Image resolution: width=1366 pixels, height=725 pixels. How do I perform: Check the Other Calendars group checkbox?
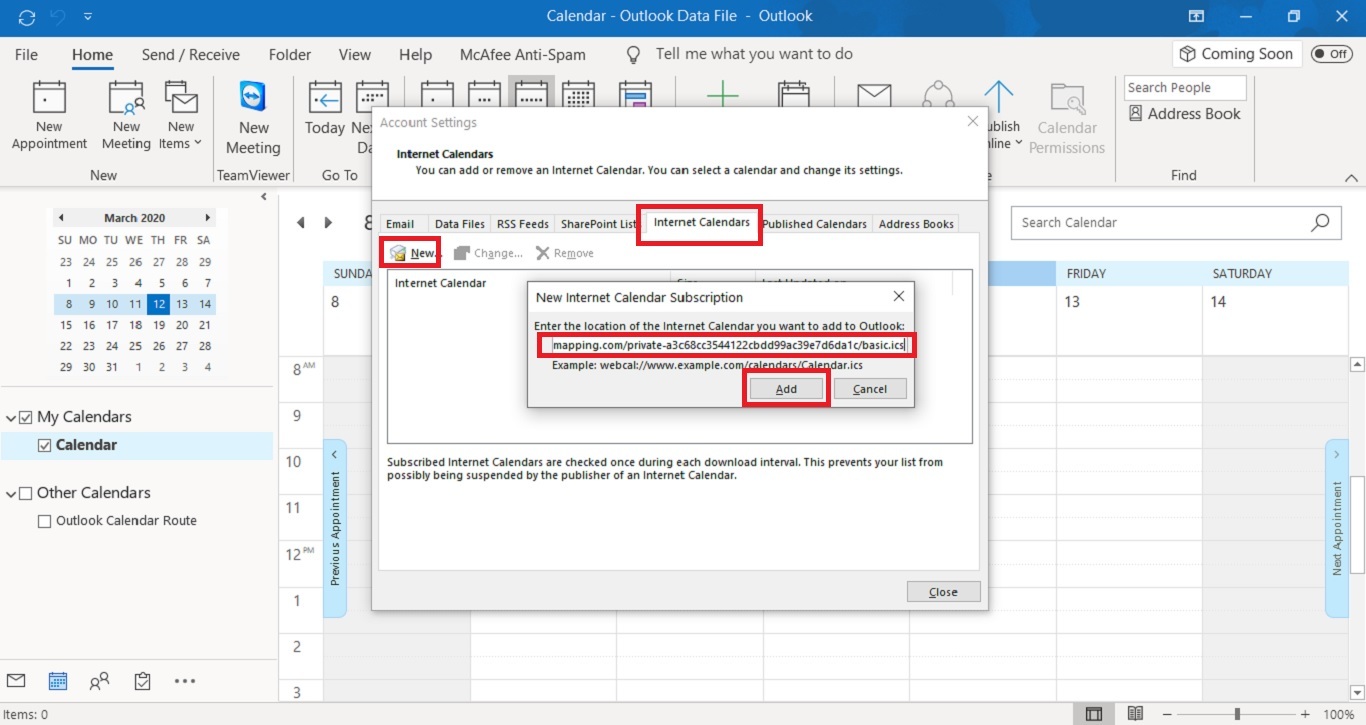click(26, 493)
